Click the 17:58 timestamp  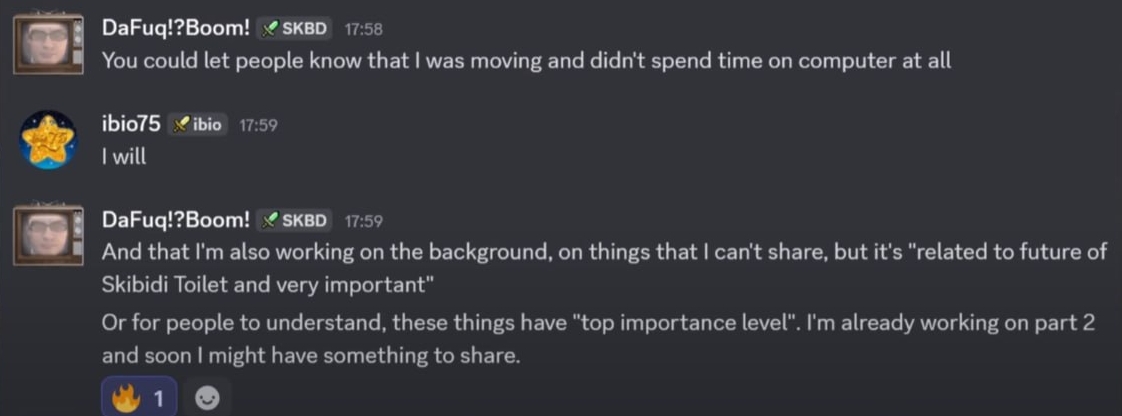tap(363, 30)
